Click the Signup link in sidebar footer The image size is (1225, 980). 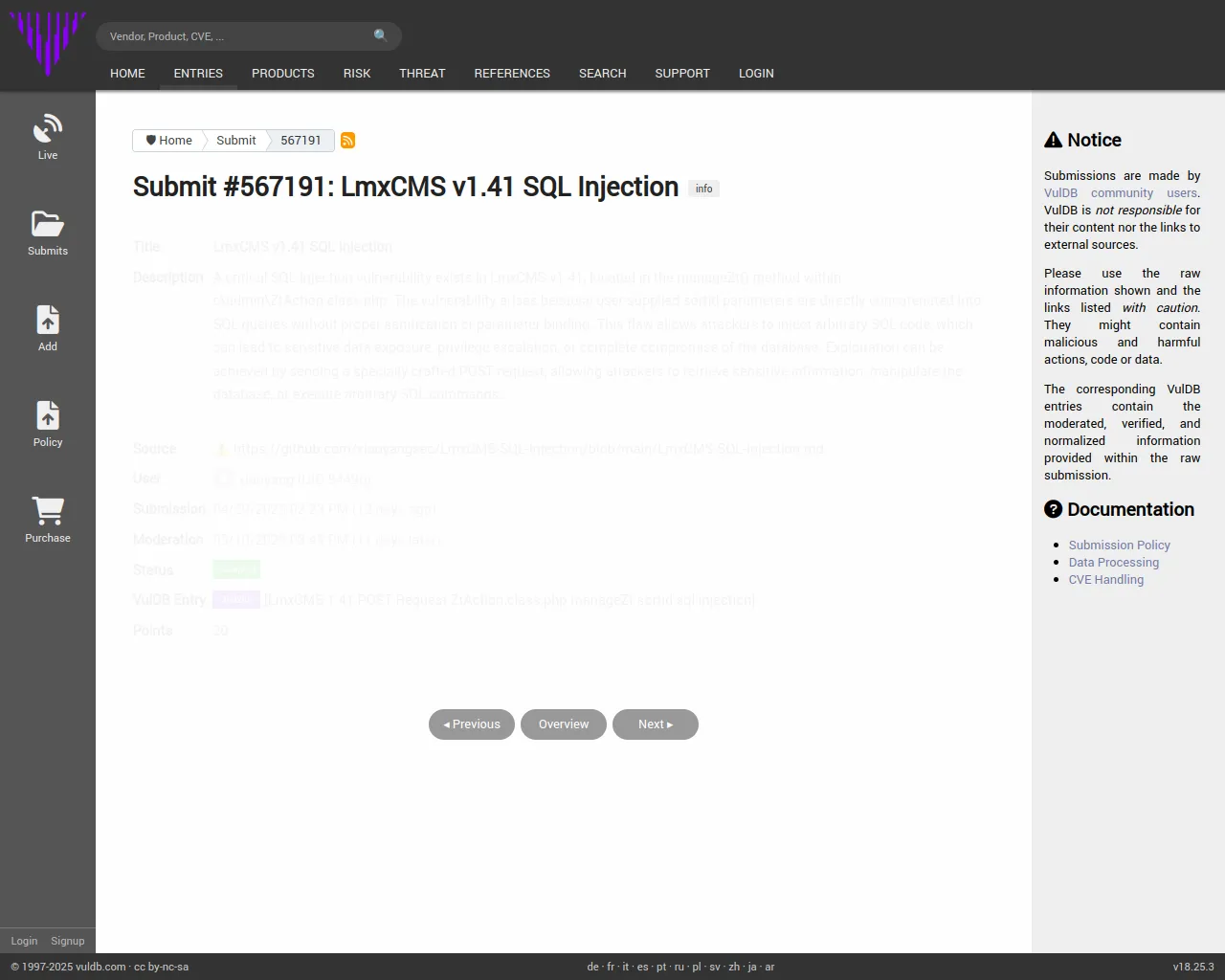pos(68,941)
